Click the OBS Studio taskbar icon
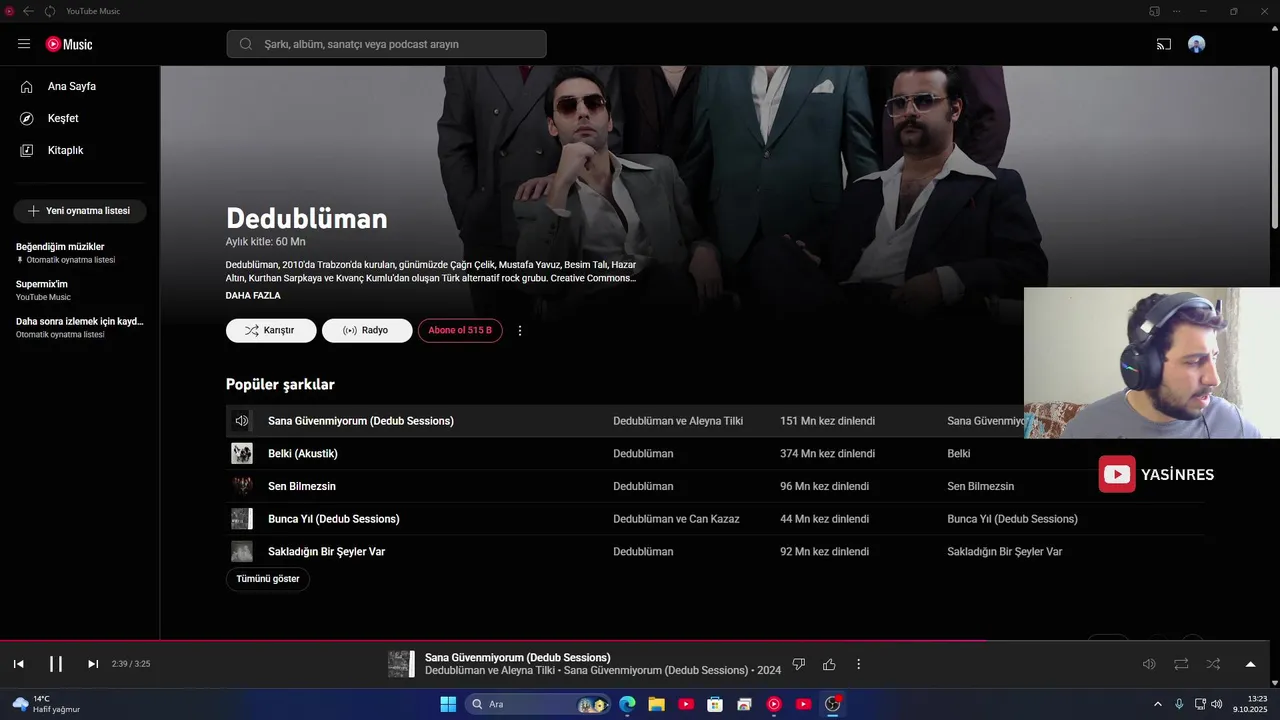Image resolution: width=1280 pixels, height=720 pixels. 832,704
